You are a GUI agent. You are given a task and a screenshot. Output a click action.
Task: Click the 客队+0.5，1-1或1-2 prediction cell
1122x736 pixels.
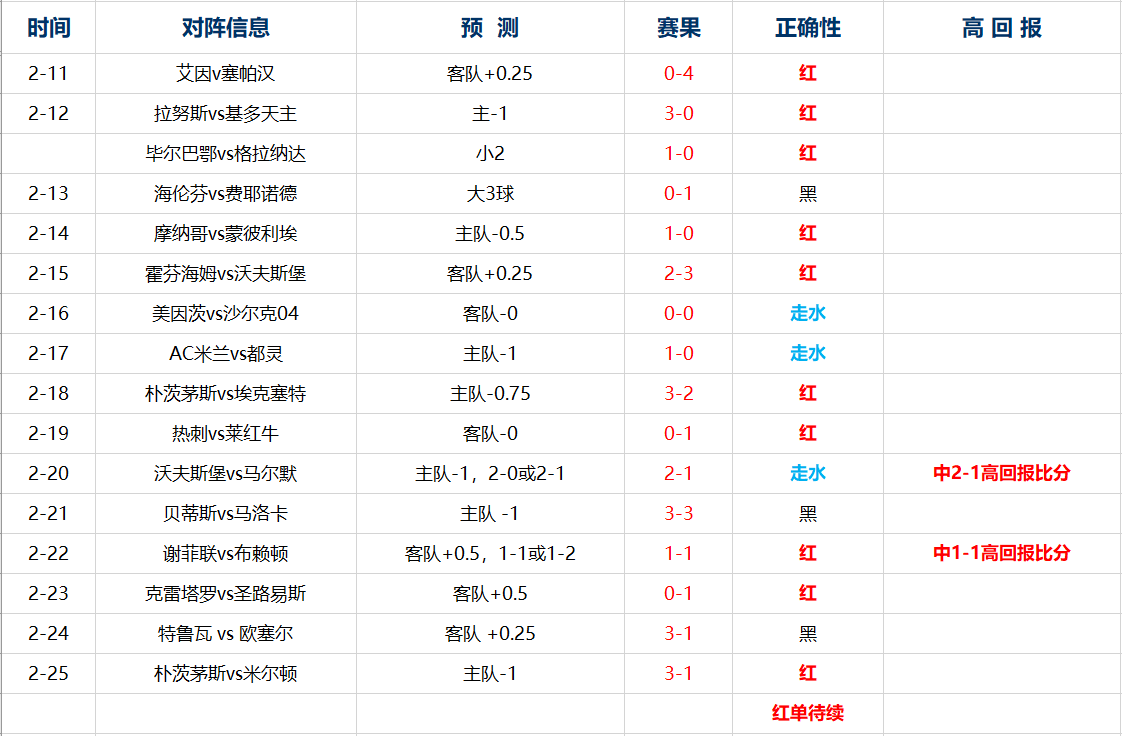click(x=490, y=554)
